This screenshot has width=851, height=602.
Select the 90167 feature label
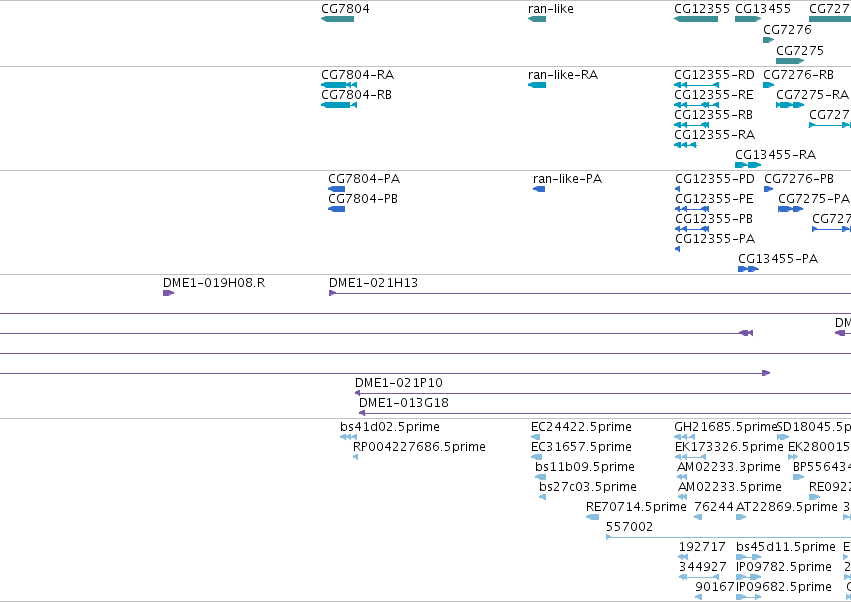[x=714, y=587]
